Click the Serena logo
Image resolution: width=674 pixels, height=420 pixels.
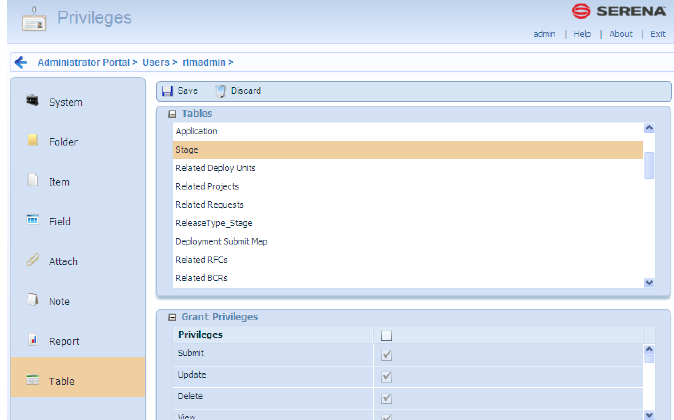pos(619,11)
